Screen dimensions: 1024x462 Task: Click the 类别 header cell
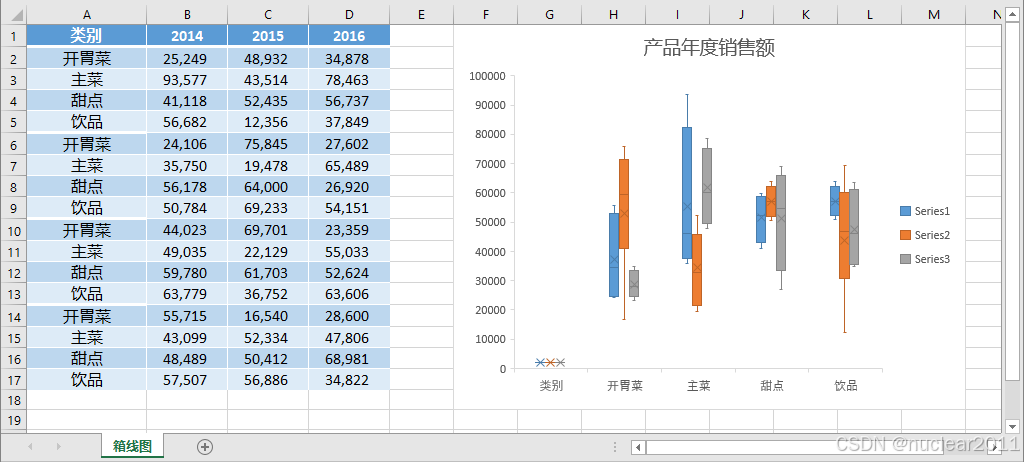pyautogui.click(x=87, y=36)
